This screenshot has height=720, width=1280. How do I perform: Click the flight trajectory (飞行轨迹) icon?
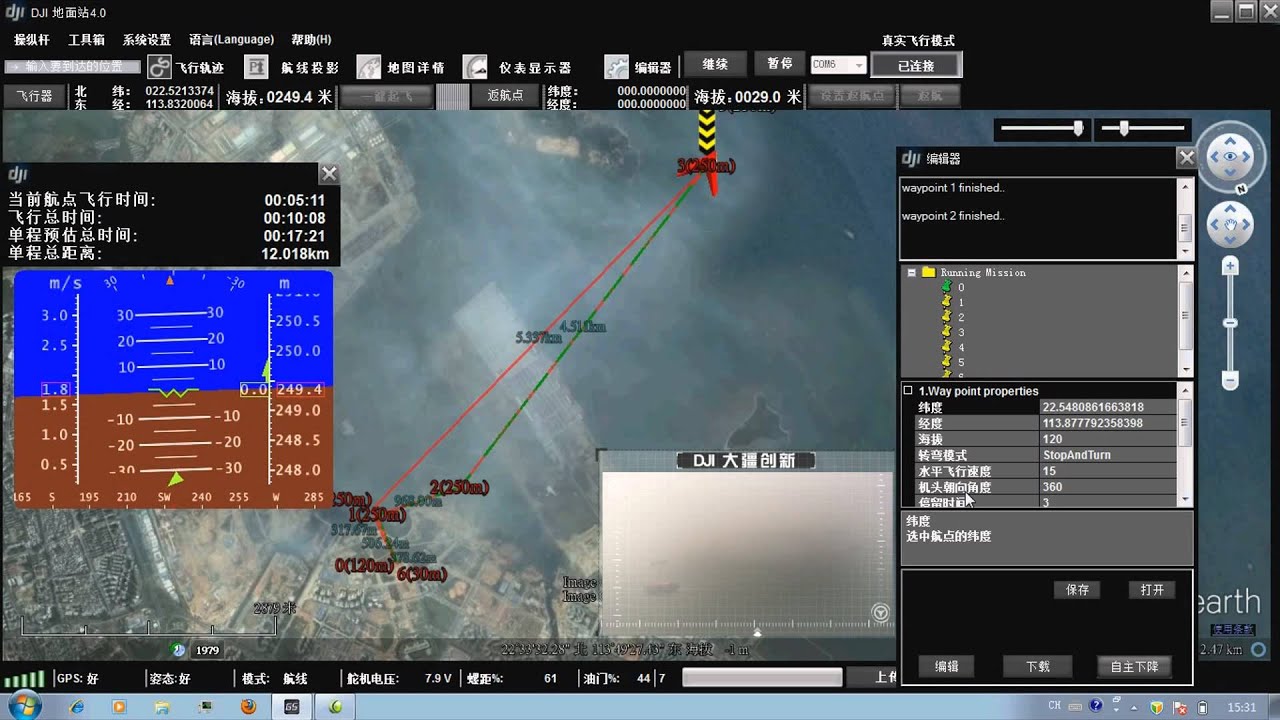pos(160,67)
